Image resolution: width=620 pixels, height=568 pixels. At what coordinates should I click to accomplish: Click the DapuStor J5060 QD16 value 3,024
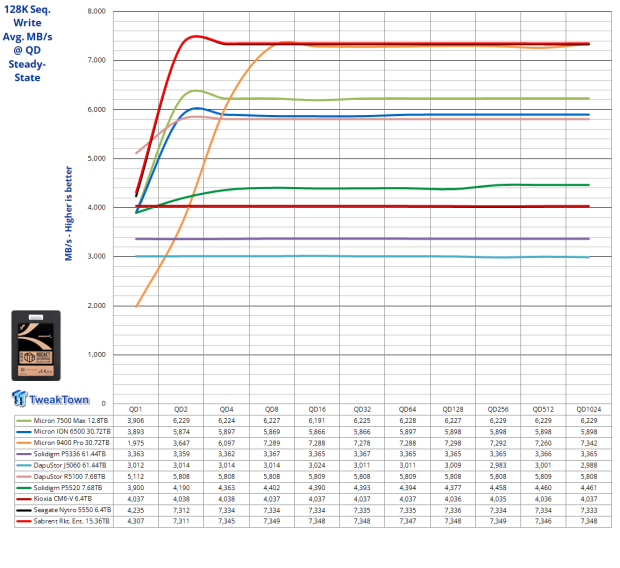pos(317,466)
